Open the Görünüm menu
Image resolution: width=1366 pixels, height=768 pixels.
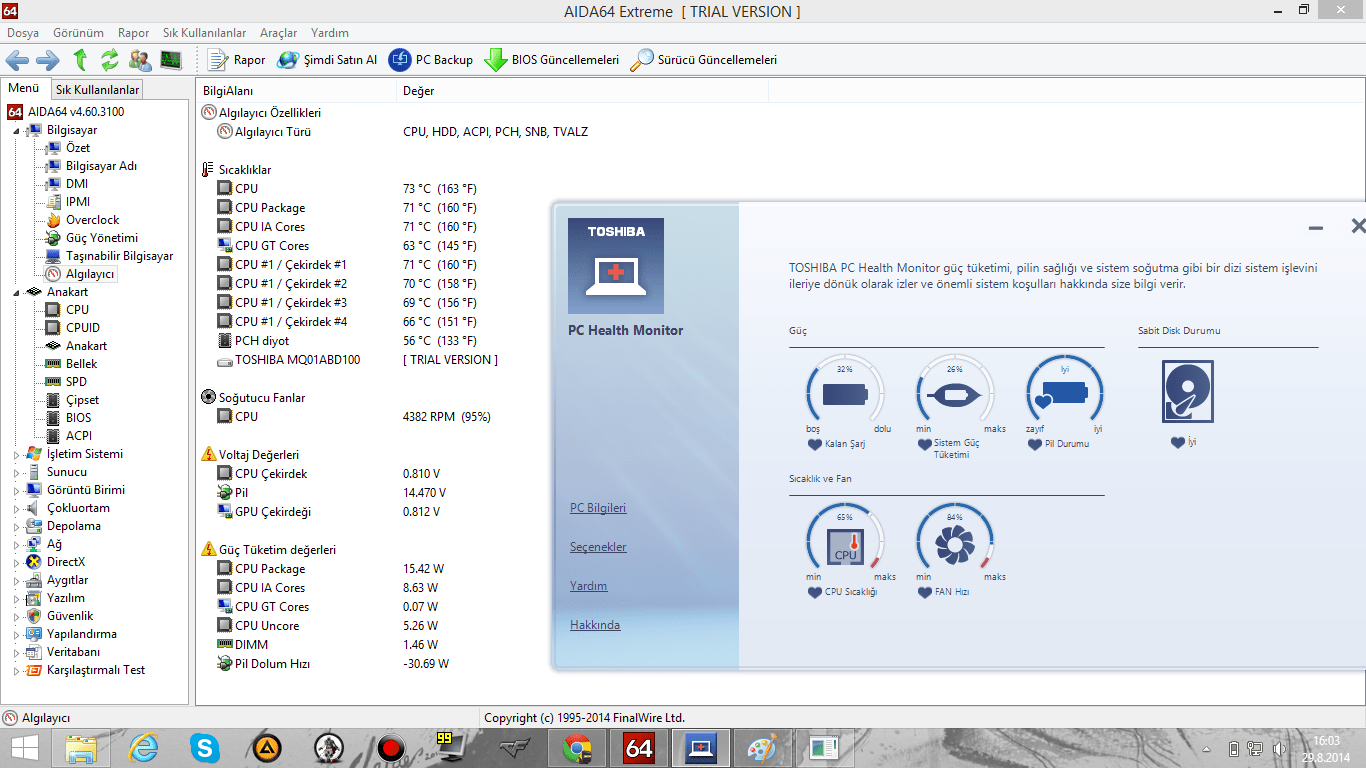pyautogui.click(x=79, y=33)
